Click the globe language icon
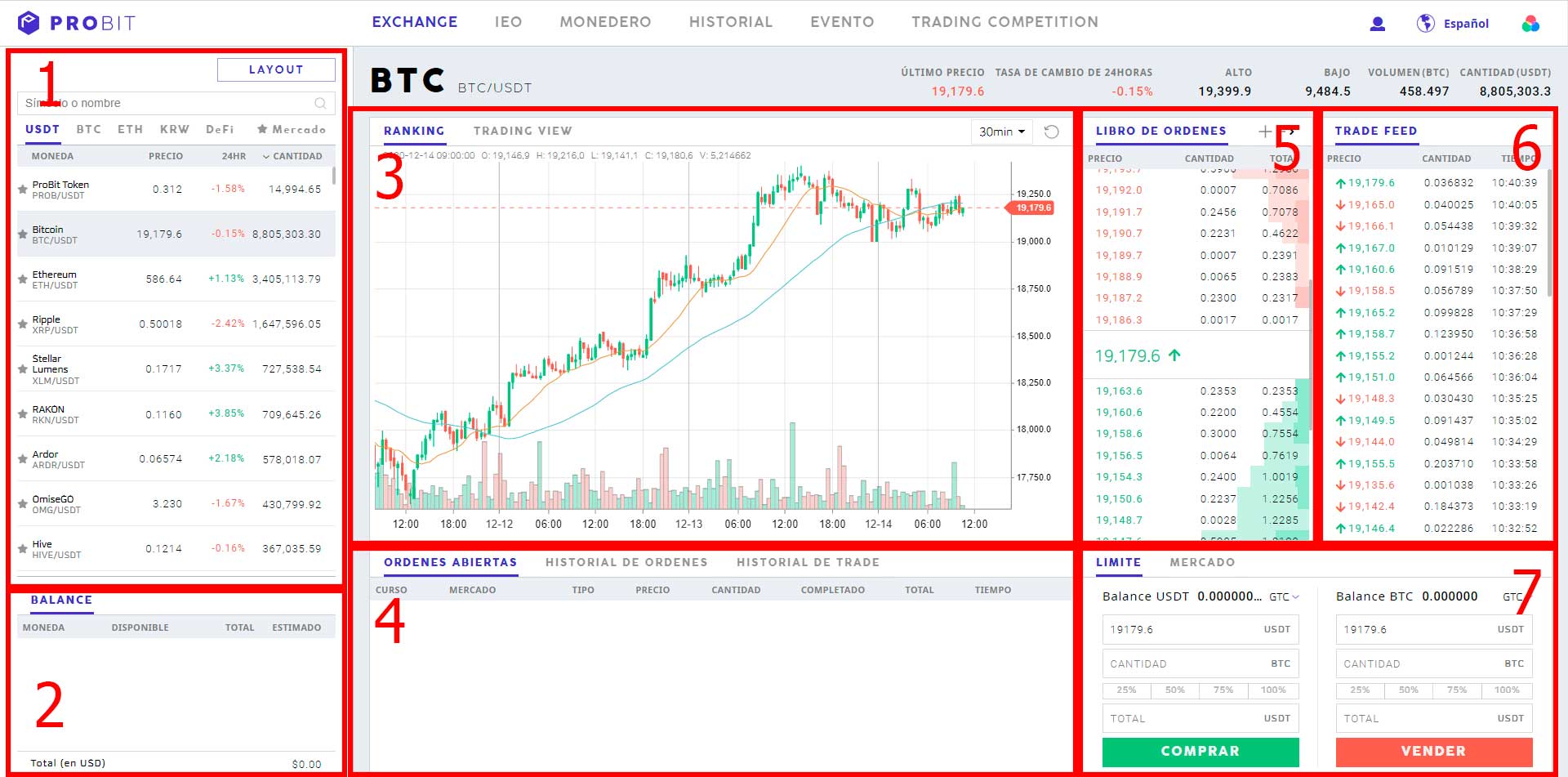Screen dimensions: 1568x777 point(1425,23)
